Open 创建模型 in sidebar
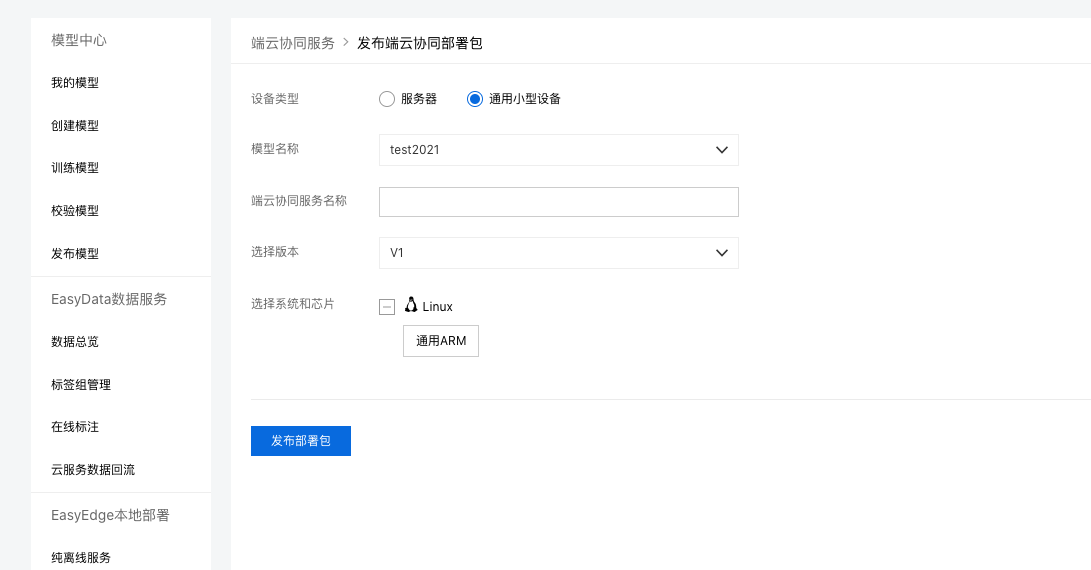The image size is (1091, 570). [75, 126]
